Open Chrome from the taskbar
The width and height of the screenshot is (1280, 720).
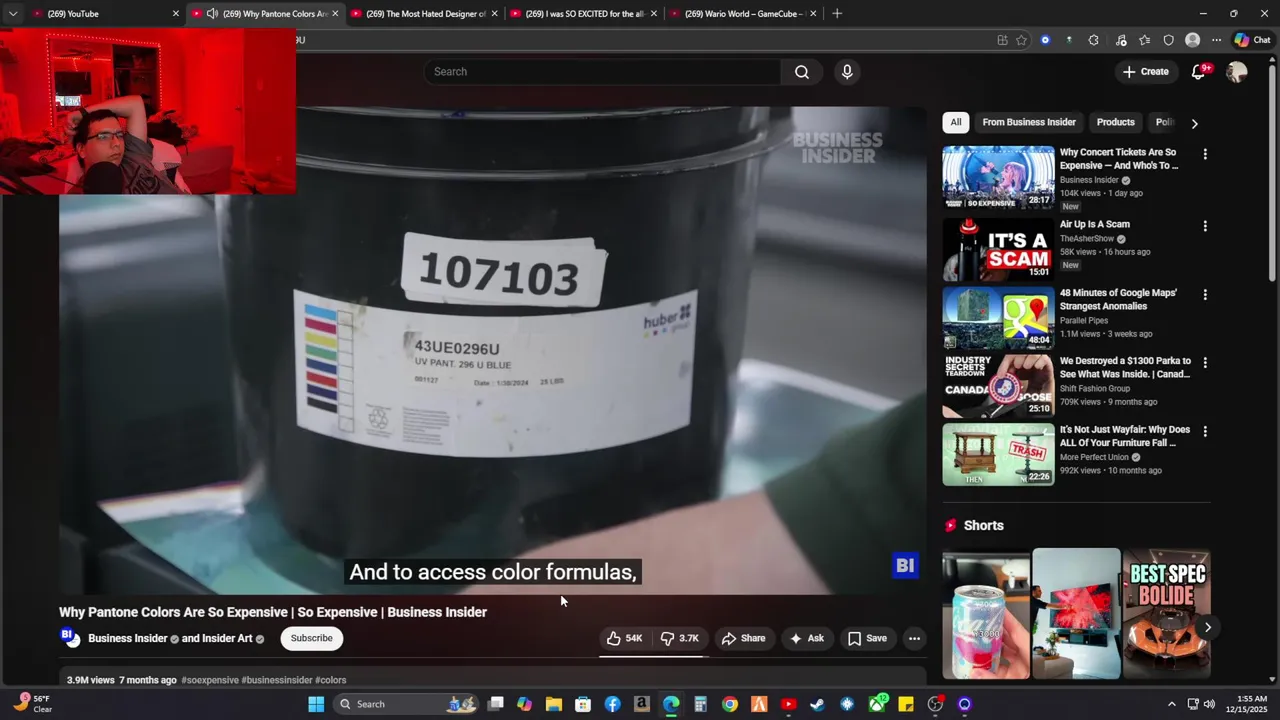click(x=730, y=704)
